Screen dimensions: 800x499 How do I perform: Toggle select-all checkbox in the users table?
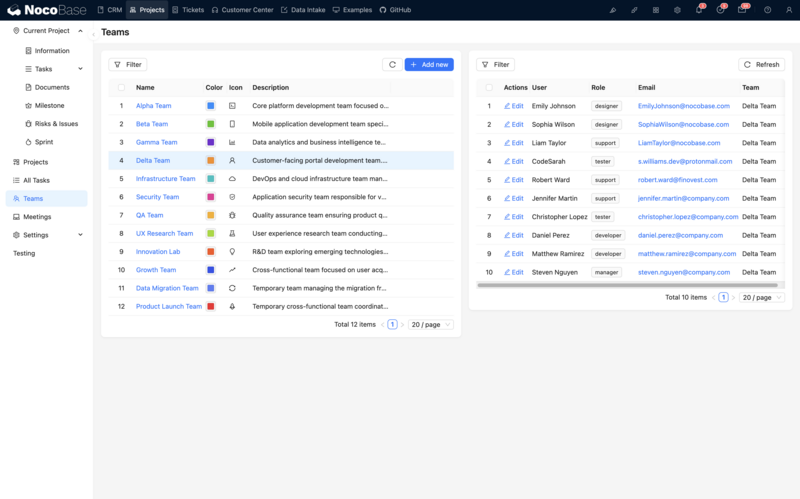[x=489, y=88]
